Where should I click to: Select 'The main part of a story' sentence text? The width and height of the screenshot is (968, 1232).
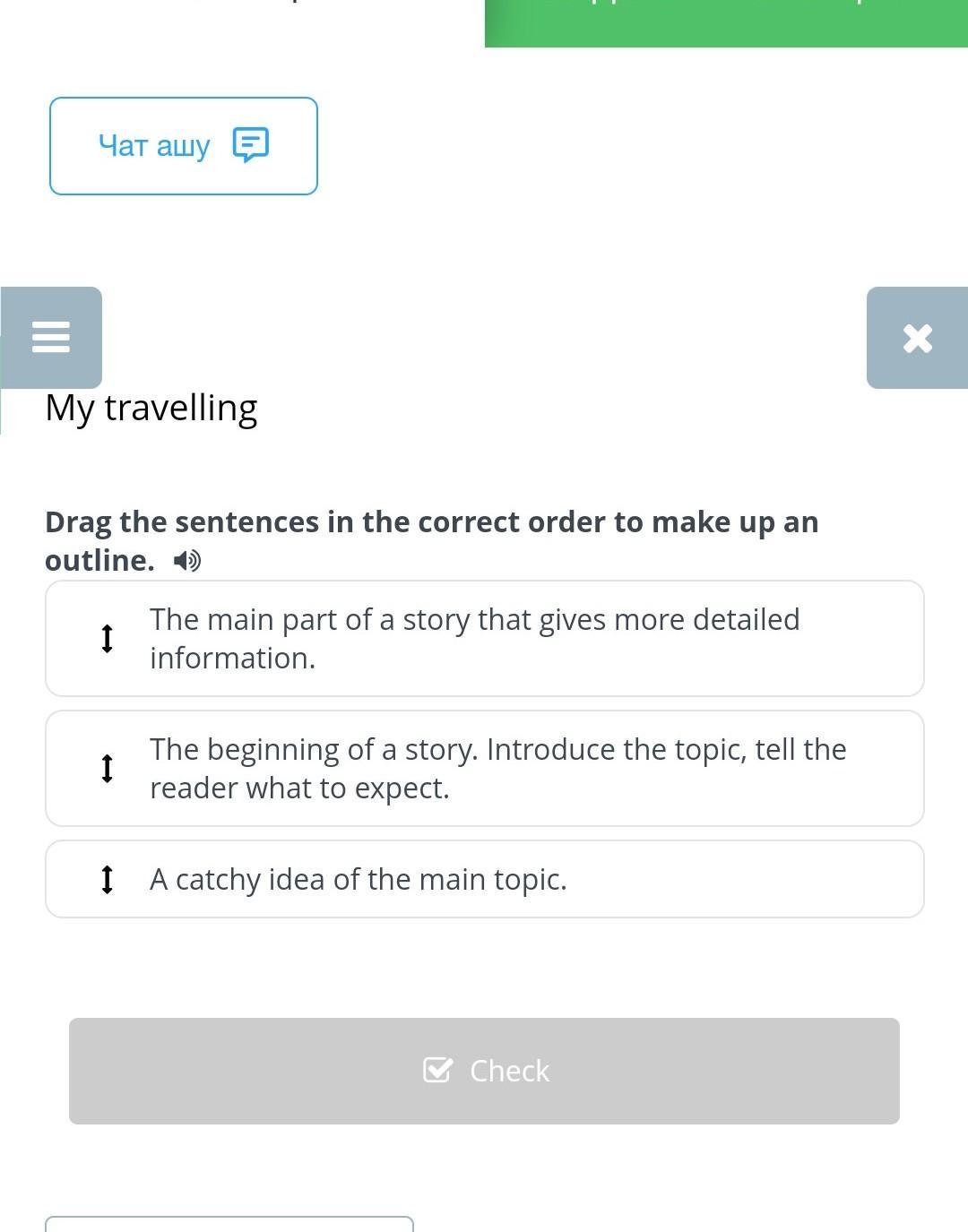pos(474,638)
